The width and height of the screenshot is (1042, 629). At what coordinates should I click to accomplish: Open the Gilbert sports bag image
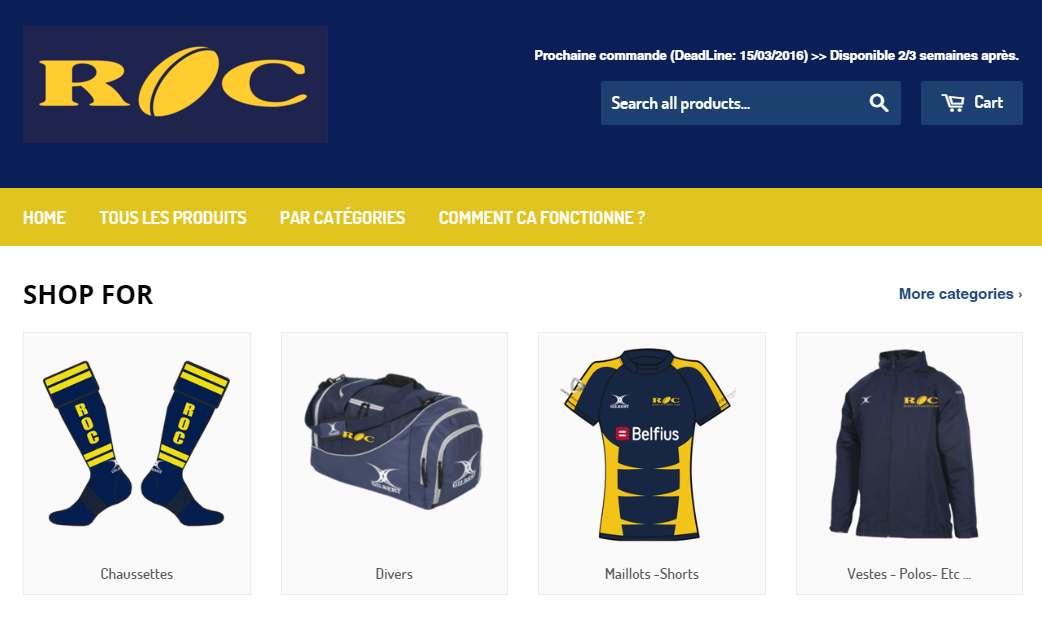point(394,442)
